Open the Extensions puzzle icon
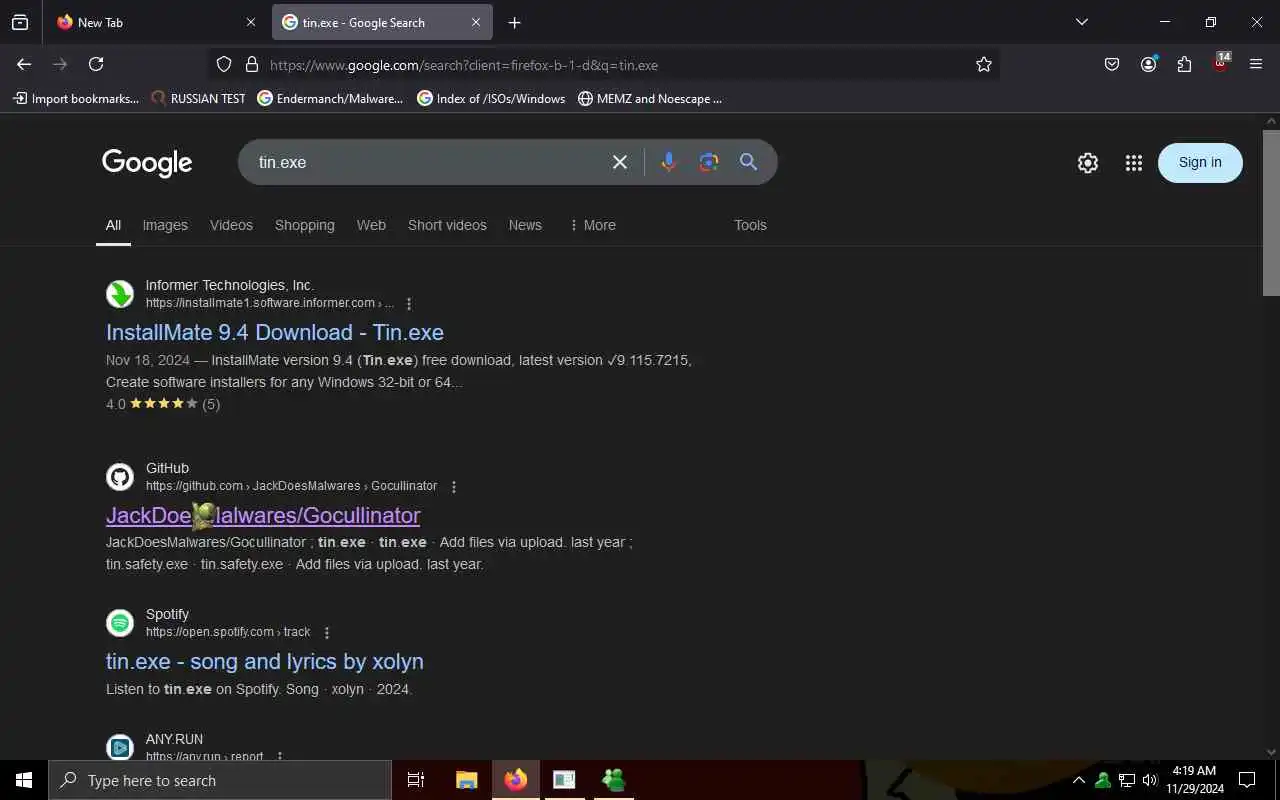 pos(1184,64)
